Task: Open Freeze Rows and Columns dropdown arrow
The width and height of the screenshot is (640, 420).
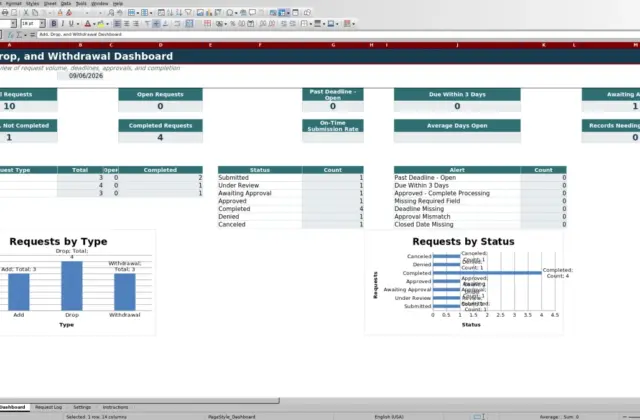Action: click(288, 13)
